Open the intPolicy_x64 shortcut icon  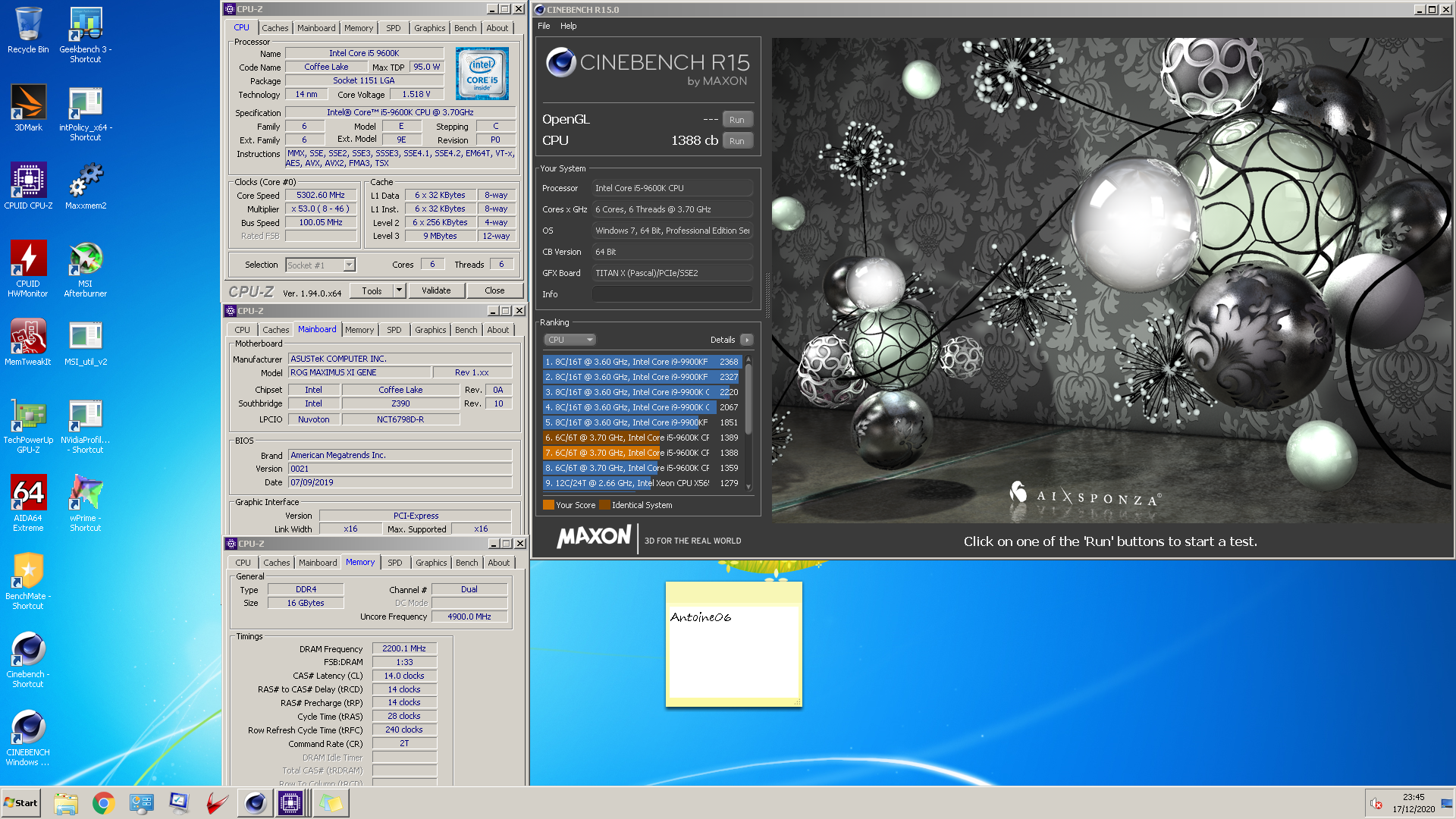coord(86,113)
